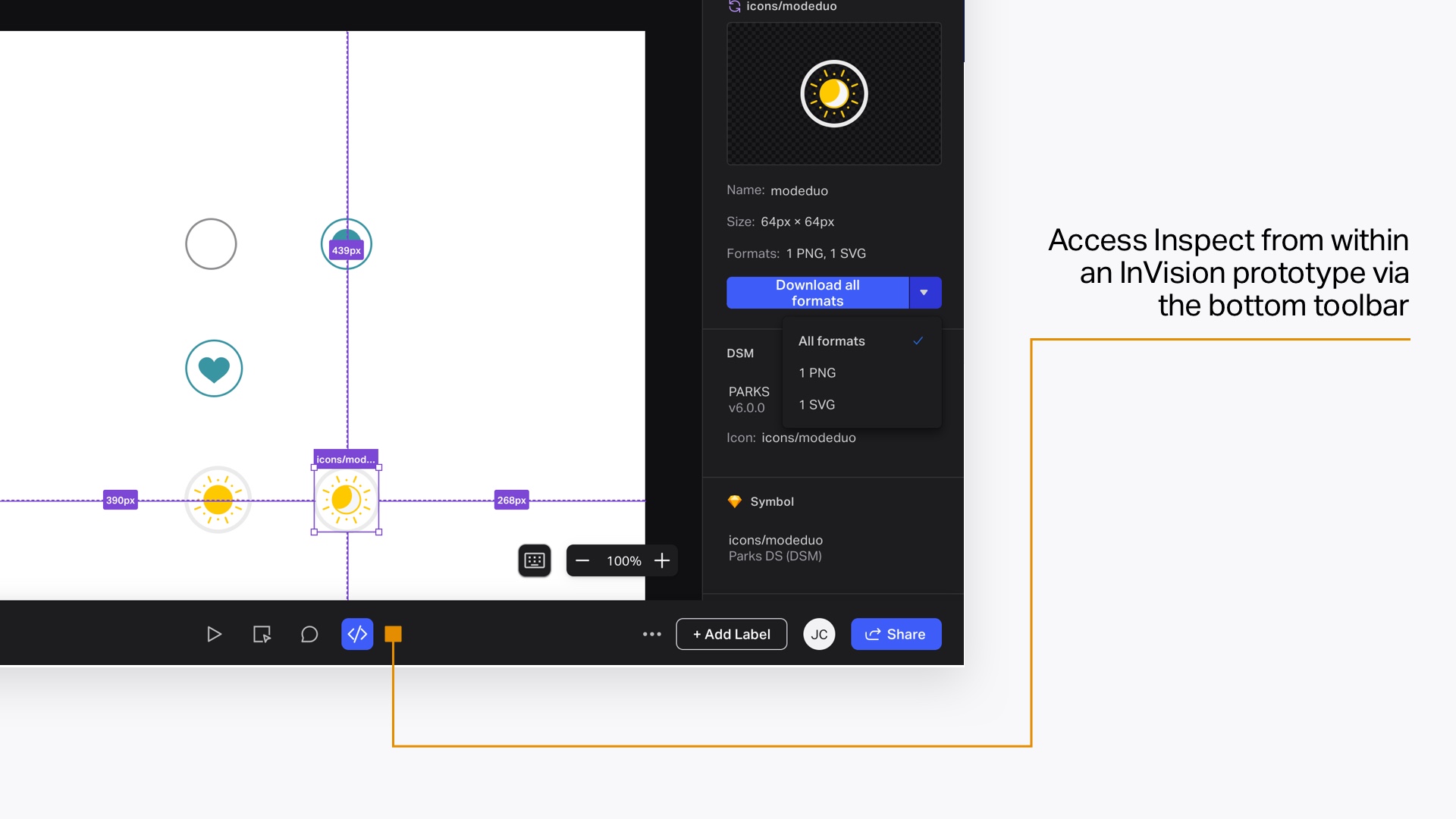The image size is (1456, 819).
Task: Open keyboard shortcuts icon
Action: pos(535,560)
